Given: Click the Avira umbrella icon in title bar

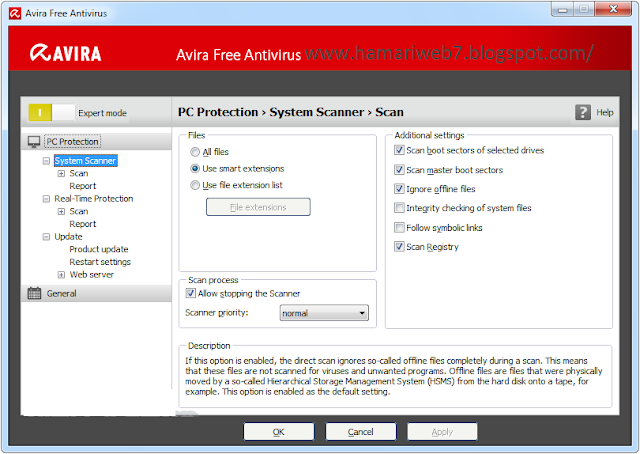Looking at the screenshot, I should (x=15, y=13).
